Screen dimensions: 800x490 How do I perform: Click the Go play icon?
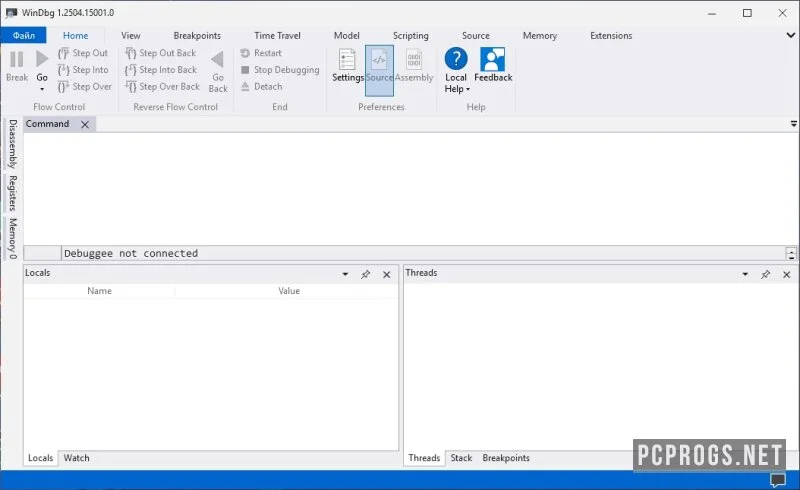point(42,59)
